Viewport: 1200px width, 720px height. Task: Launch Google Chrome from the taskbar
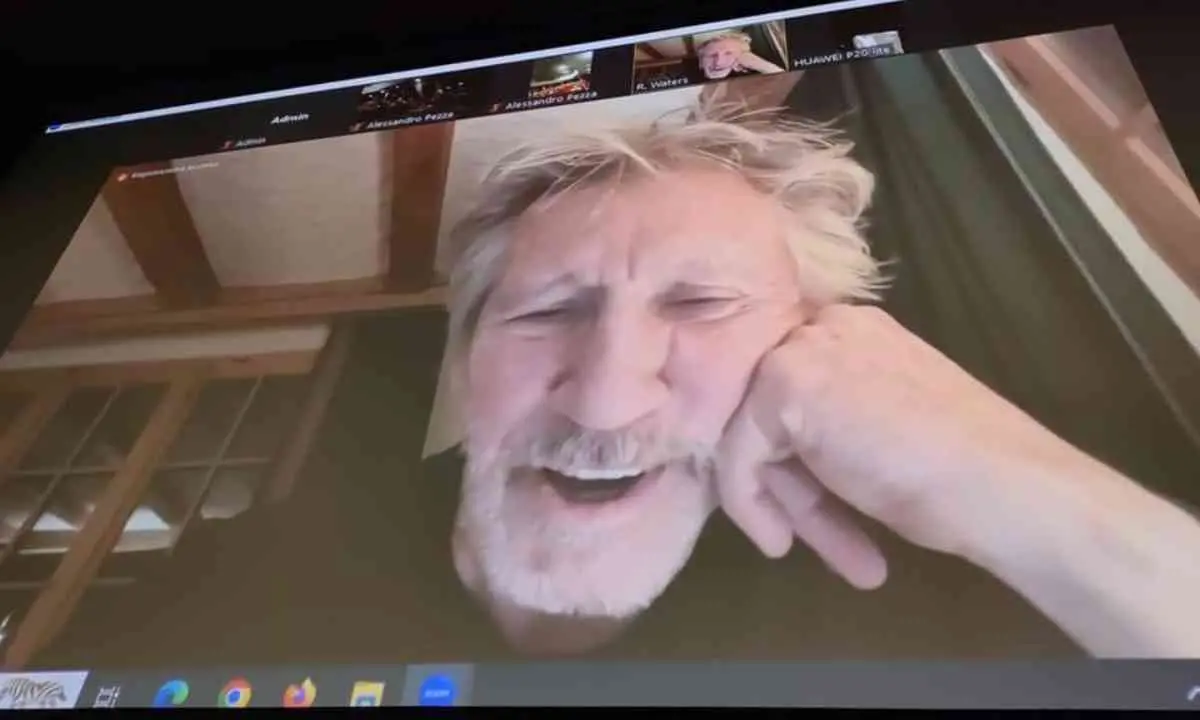point(235,692)
